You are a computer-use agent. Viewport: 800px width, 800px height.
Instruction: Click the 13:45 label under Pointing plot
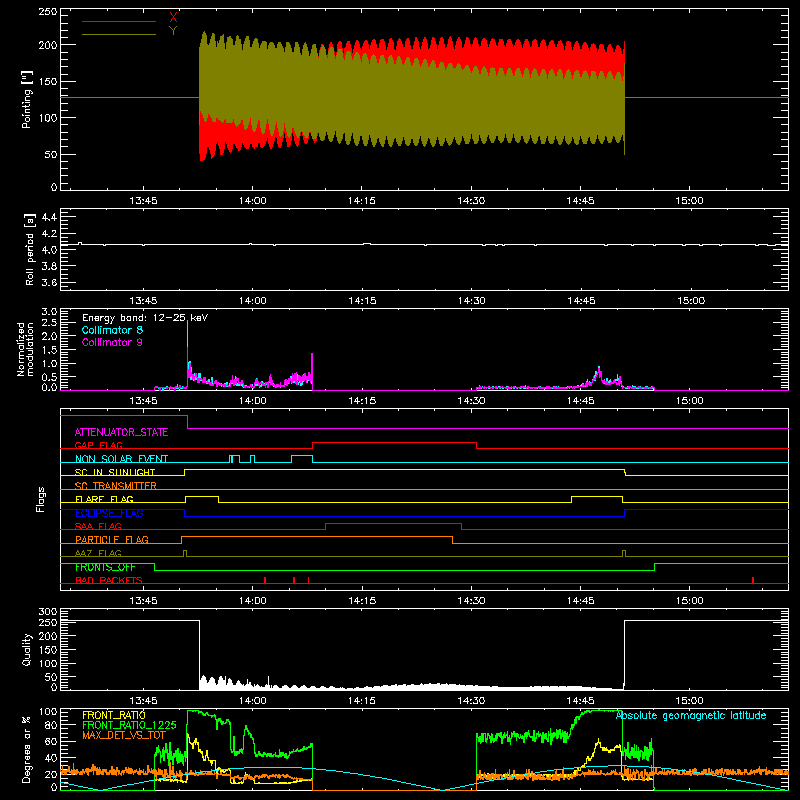pyautogui.click(x=143, y=201)
